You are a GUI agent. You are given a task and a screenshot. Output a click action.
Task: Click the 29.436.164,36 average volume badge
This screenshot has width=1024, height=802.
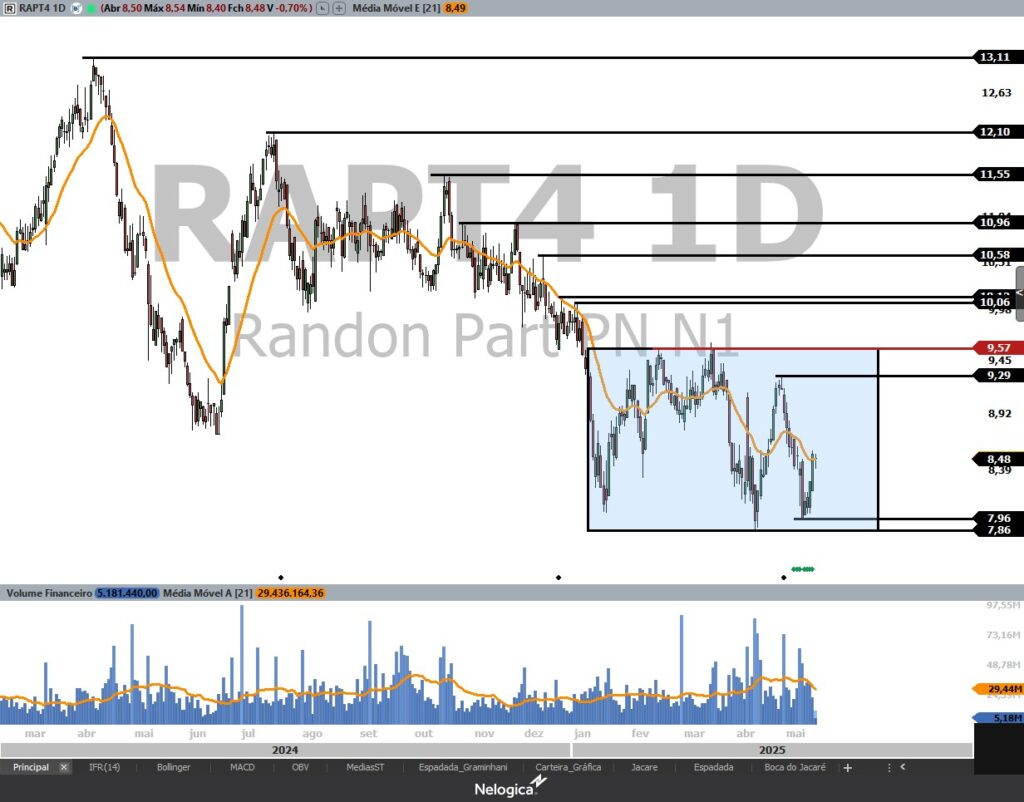coord(291,593)
